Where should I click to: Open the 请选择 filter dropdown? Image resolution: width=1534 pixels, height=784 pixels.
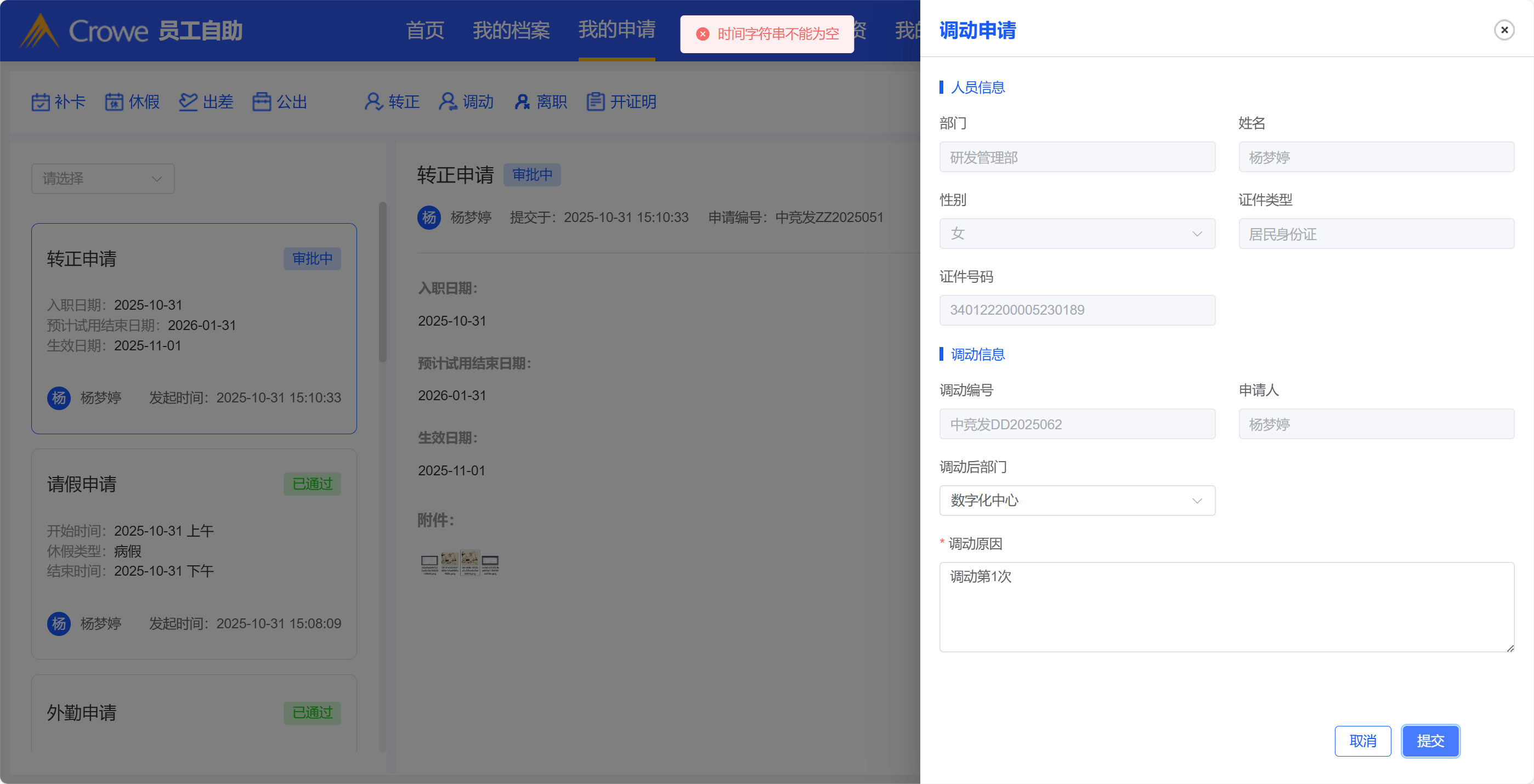pyautogui.click(x=103, y=179)
